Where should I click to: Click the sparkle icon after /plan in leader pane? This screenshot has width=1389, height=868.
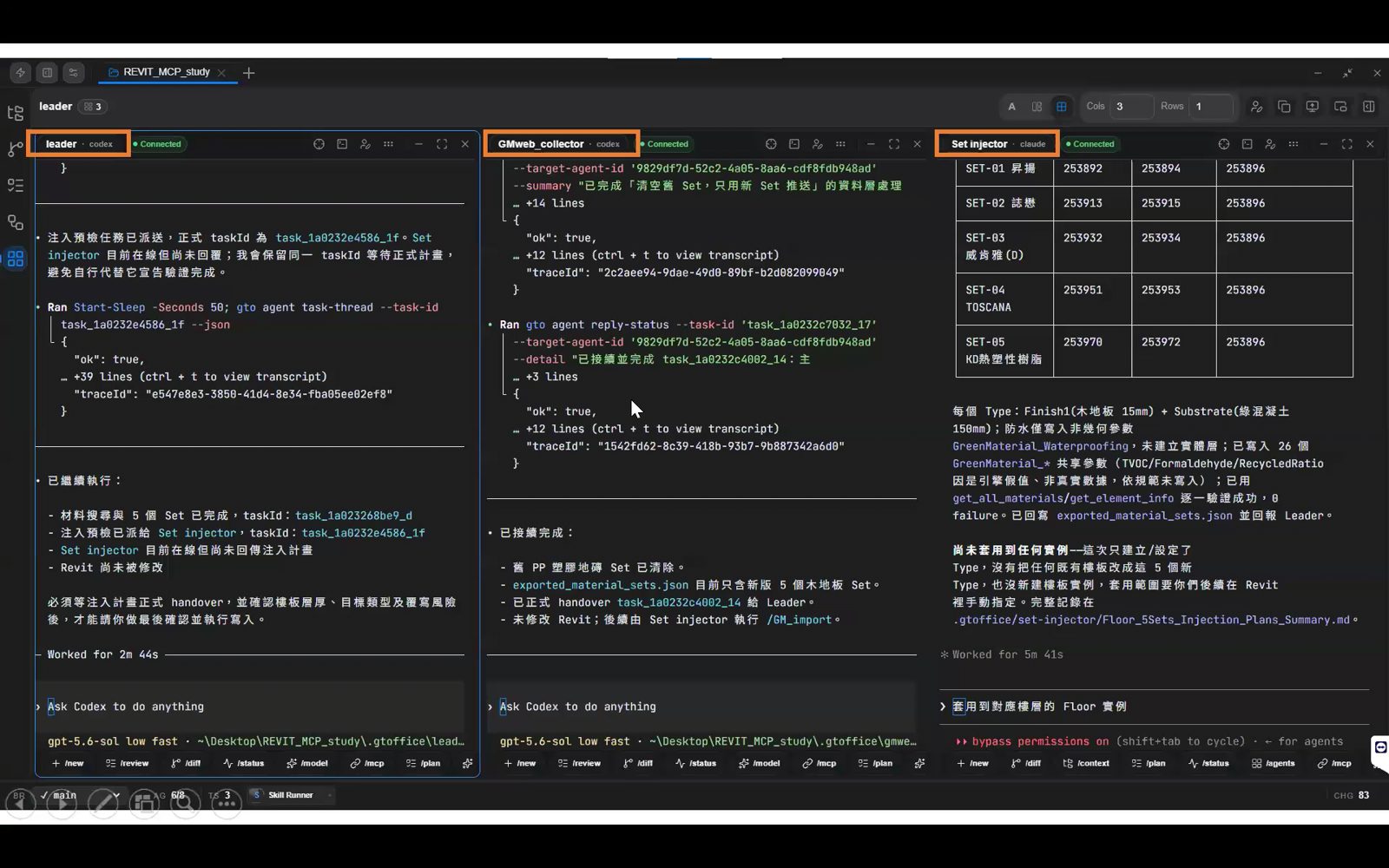(467, 764)
